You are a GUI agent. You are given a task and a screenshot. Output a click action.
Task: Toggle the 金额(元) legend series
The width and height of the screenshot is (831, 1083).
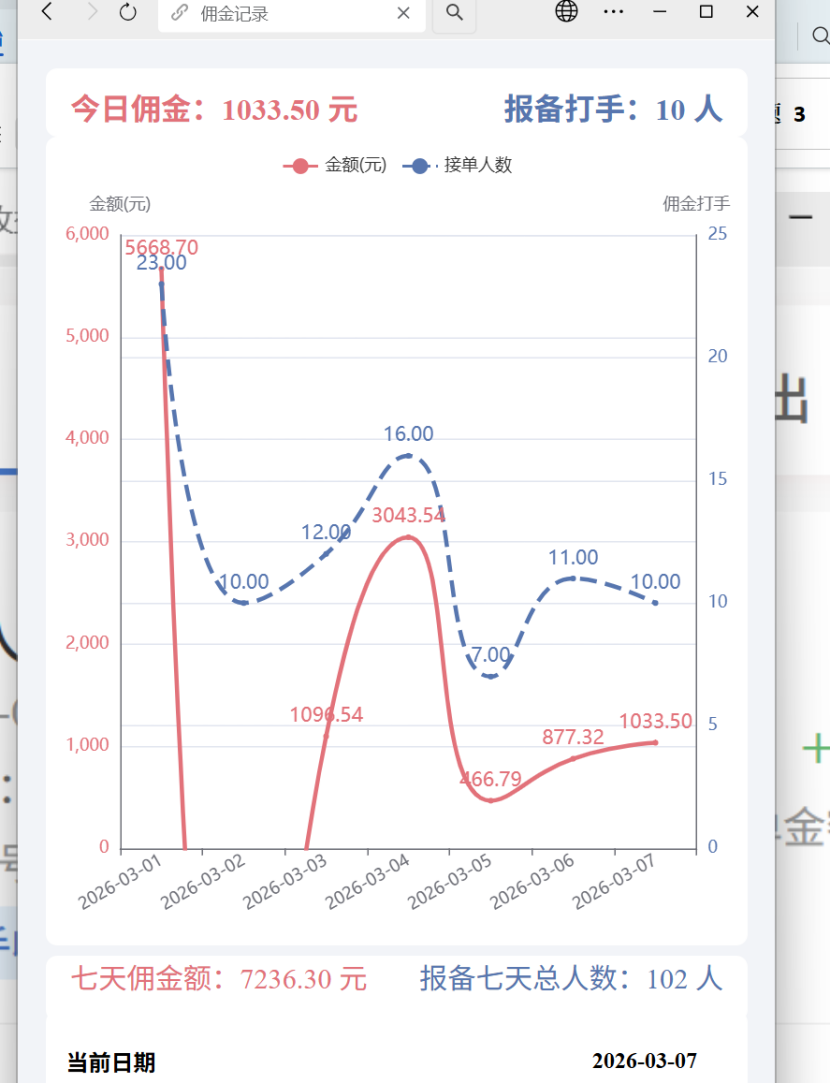(x=335, y=165)
